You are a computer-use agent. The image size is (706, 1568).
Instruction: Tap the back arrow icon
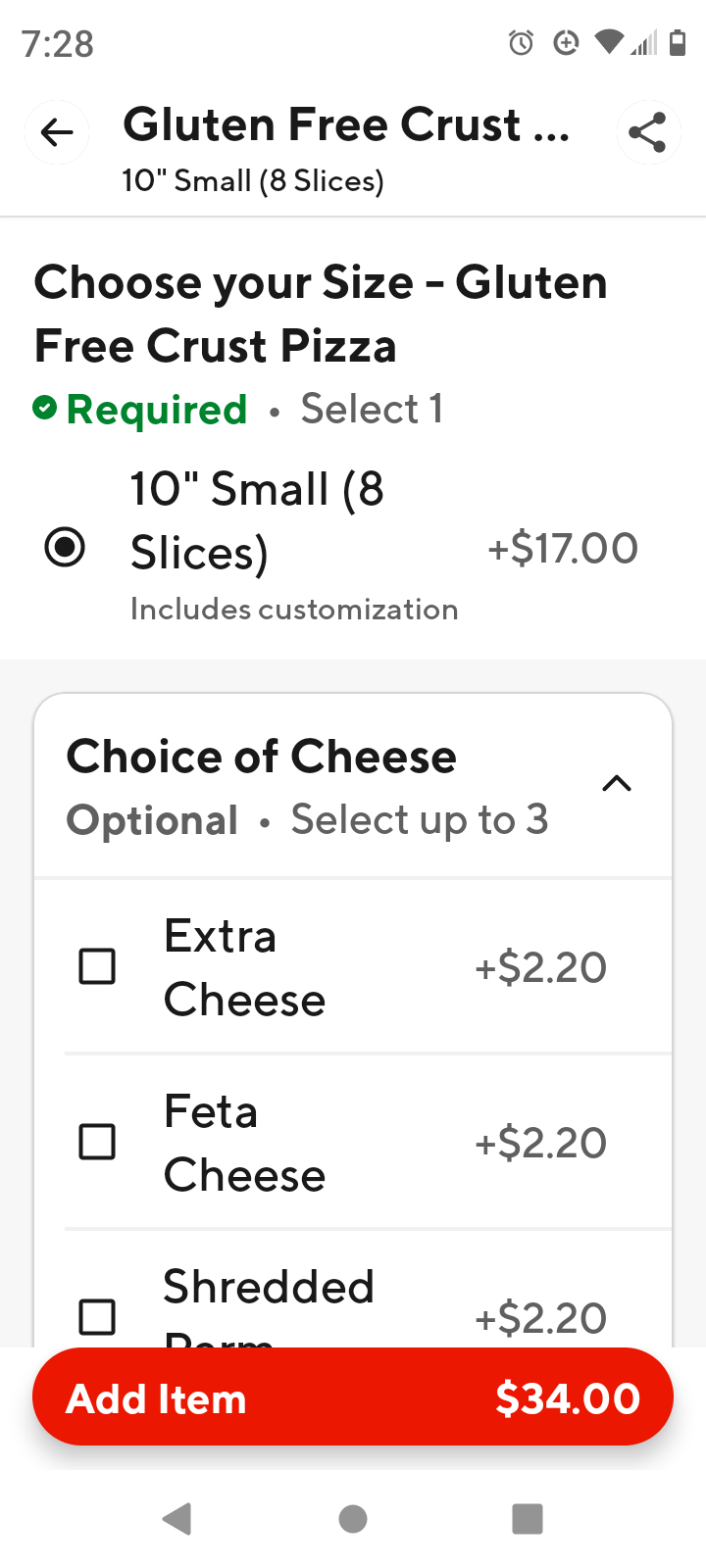(57, 132)
